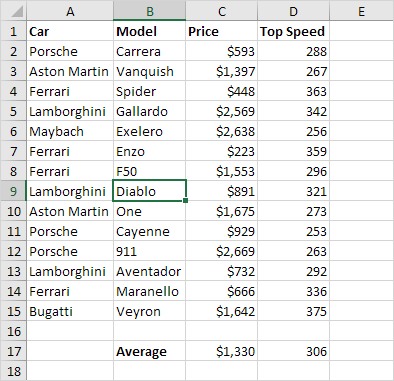Select row 17 header
The image size is (394, 381).
coord(13,351)
